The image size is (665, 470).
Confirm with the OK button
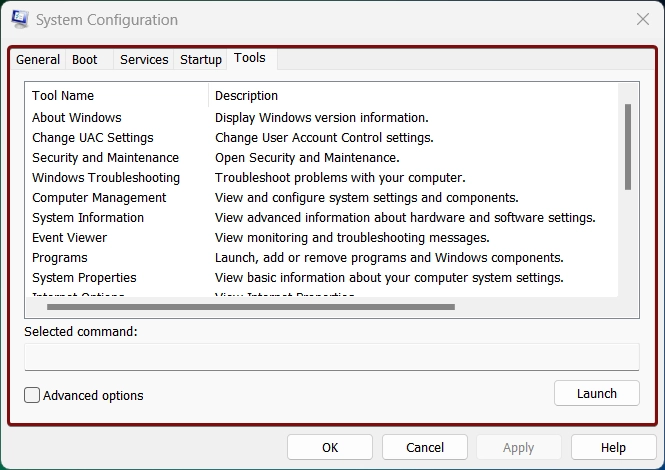click(330, 448)
